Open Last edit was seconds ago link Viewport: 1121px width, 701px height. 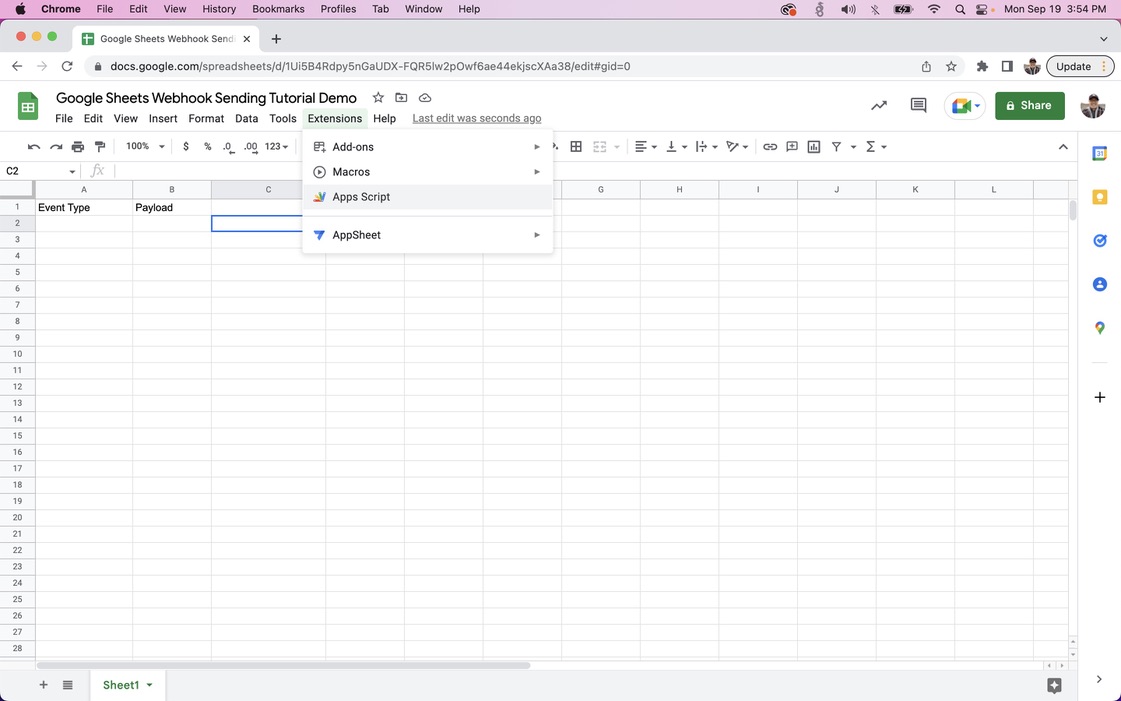click(477, 119)
